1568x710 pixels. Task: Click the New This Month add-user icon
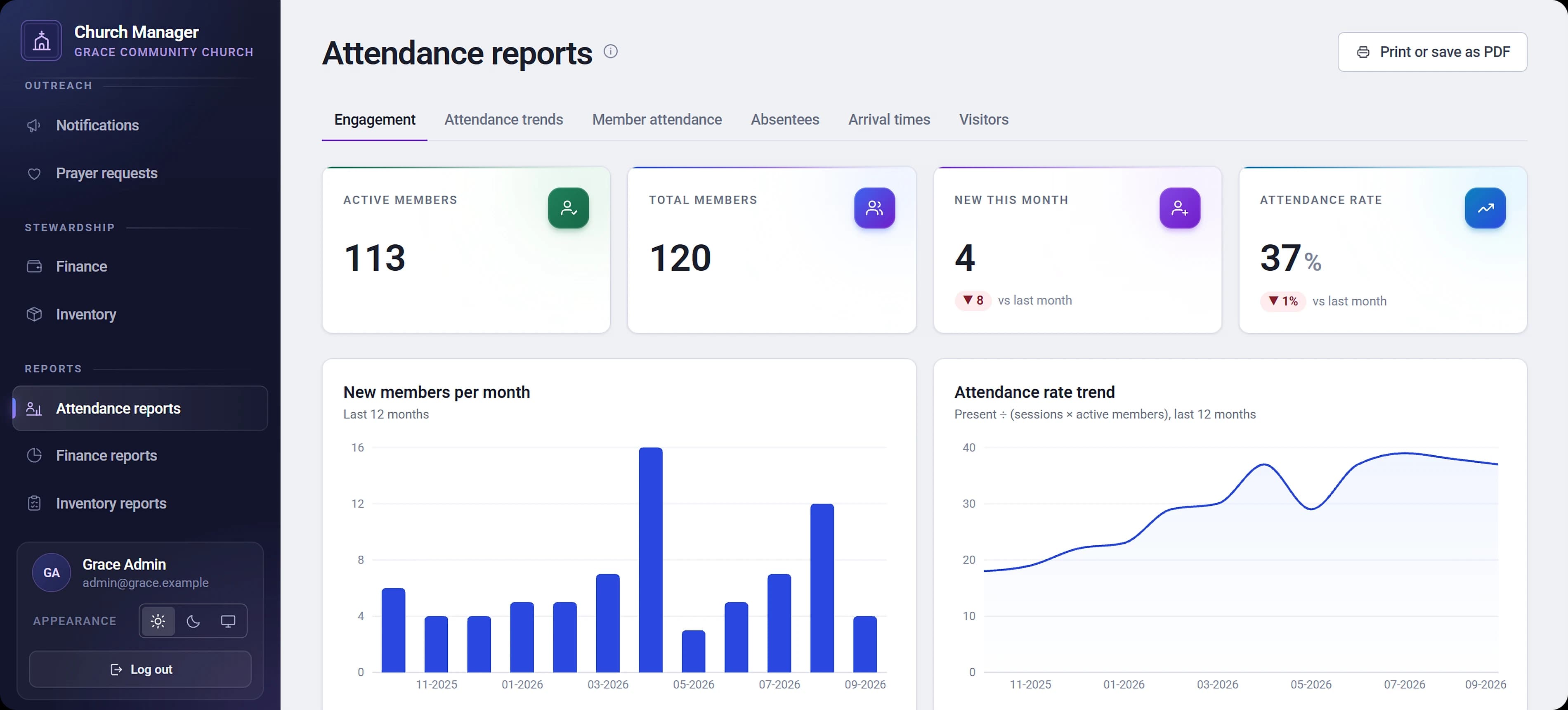point(1180,208)
